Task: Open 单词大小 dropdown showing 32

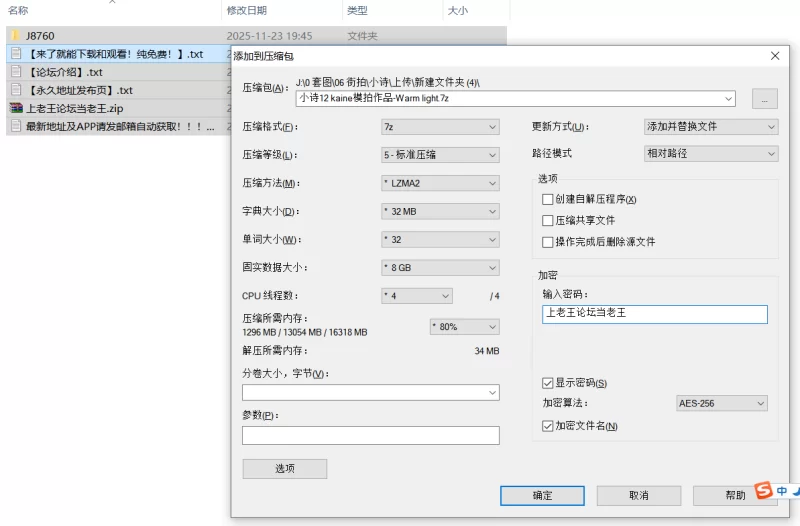Action: click(440, 239)
